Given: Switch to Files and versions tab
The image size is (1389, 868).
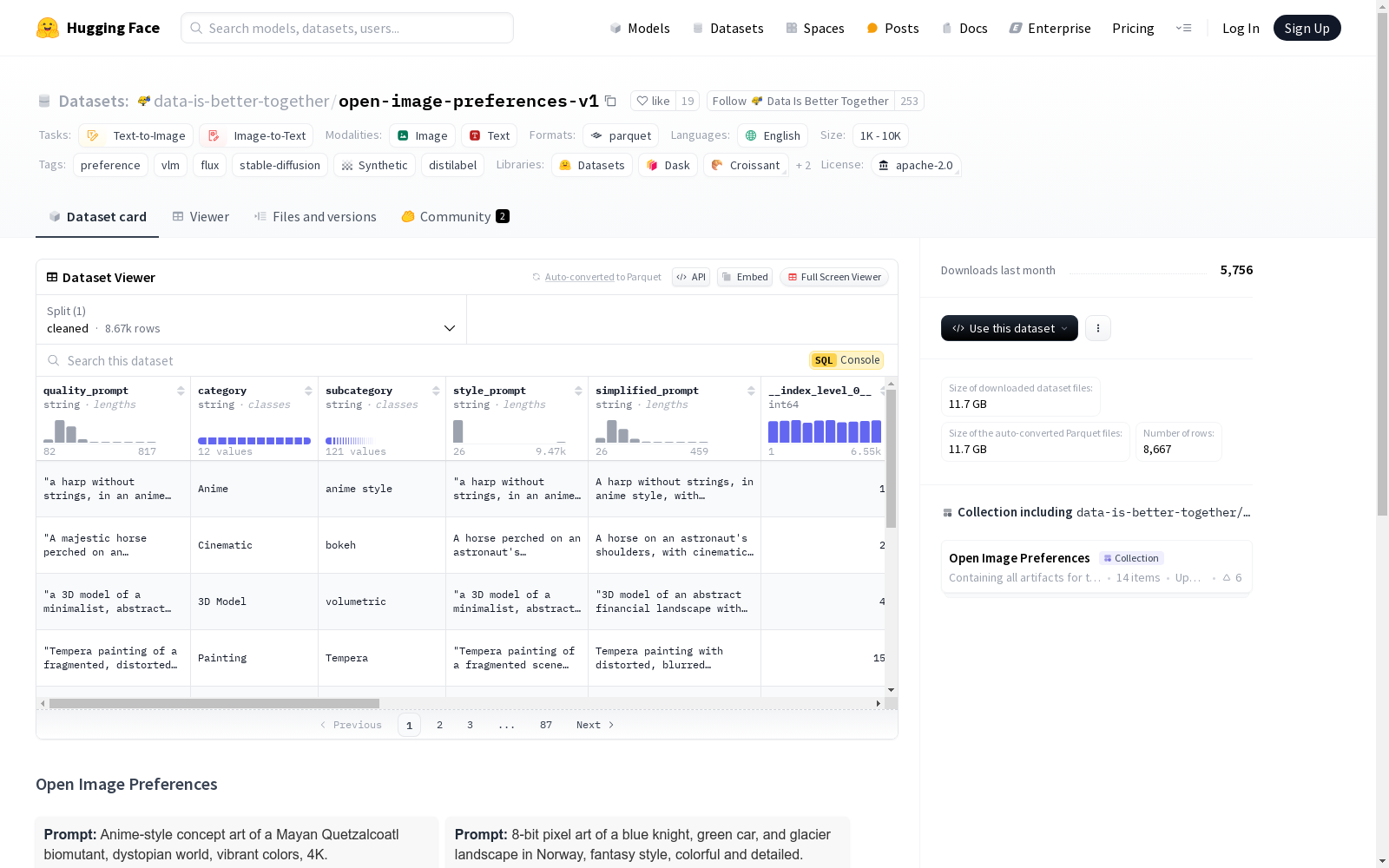Looking at the screenshot, I should [315, 217].
